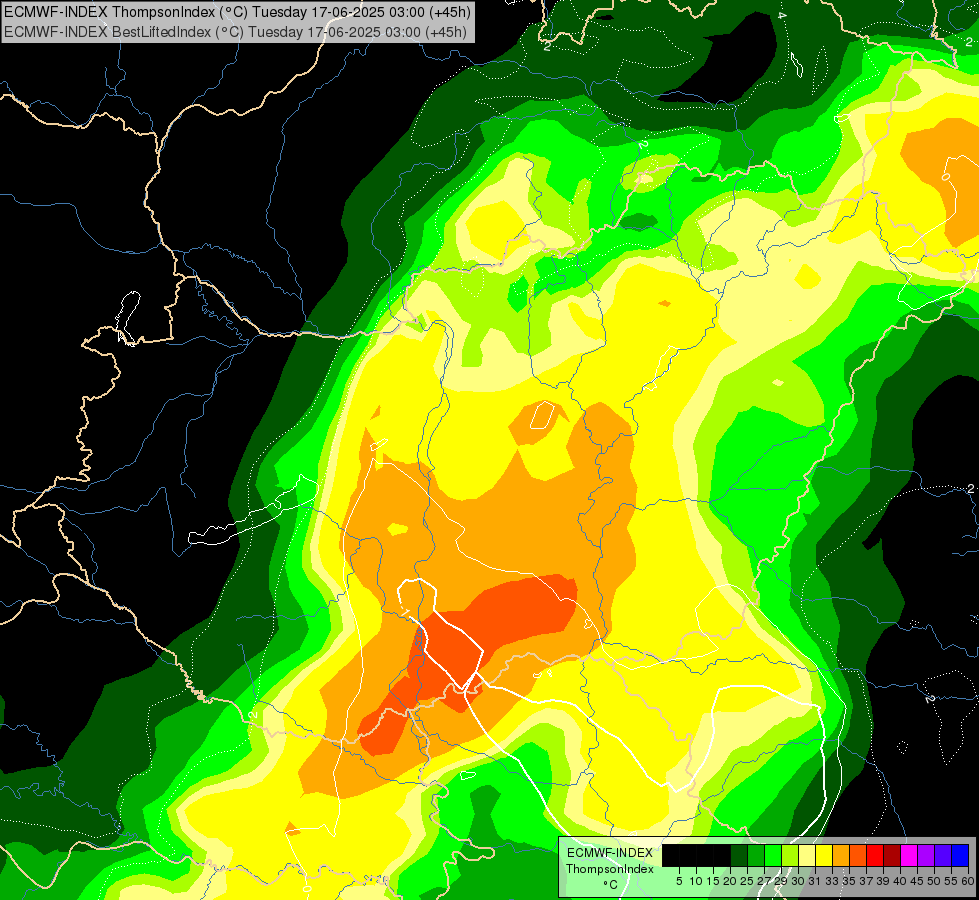Pick the dark red 39–40 legend swatch
This screenshot has height=900, width=979.
pyautogui.click(x=892, y=855)
